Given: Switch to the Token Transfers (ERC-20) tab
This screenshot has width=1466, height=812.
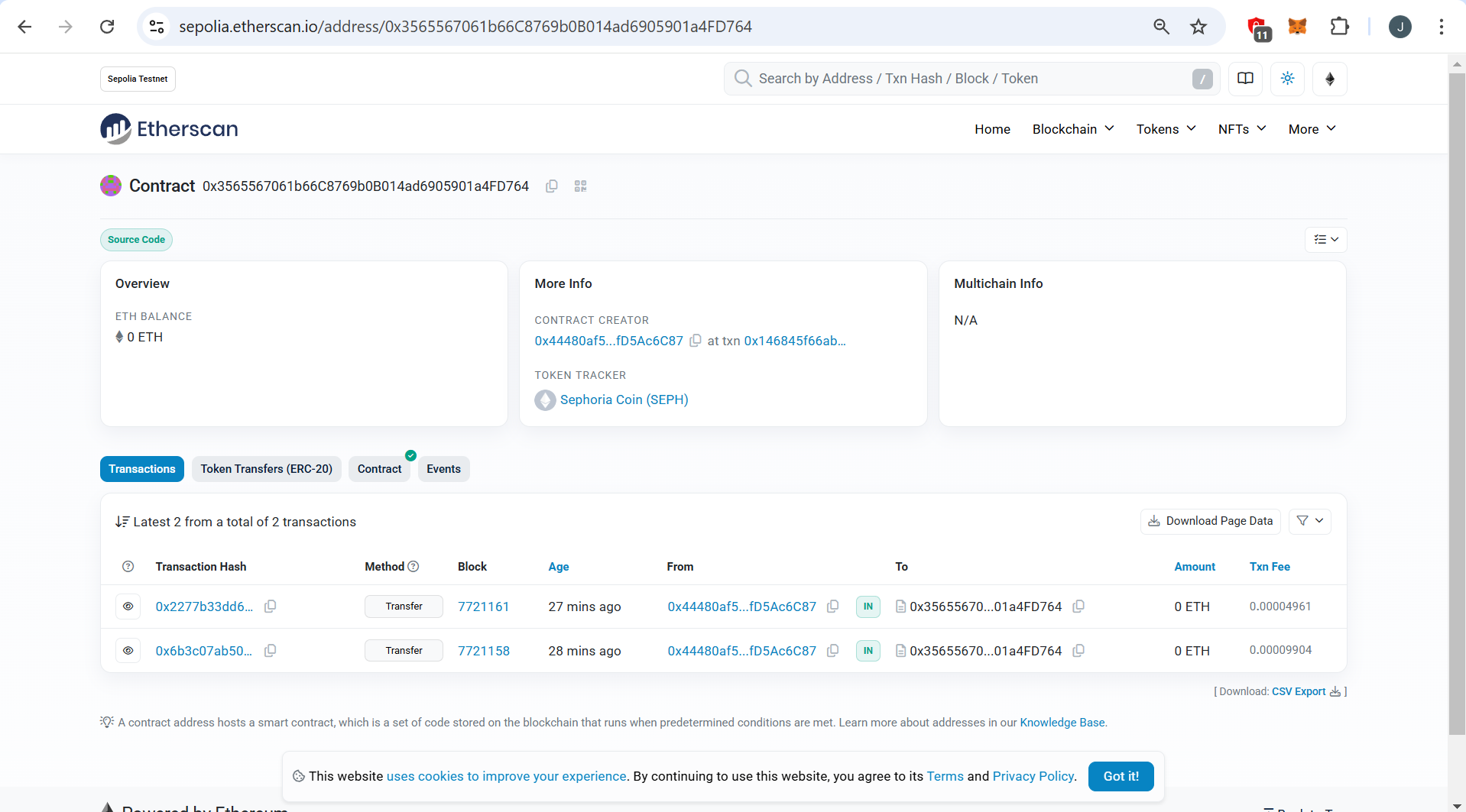Looking at the screenshot, I should click(x=266, y=468).
